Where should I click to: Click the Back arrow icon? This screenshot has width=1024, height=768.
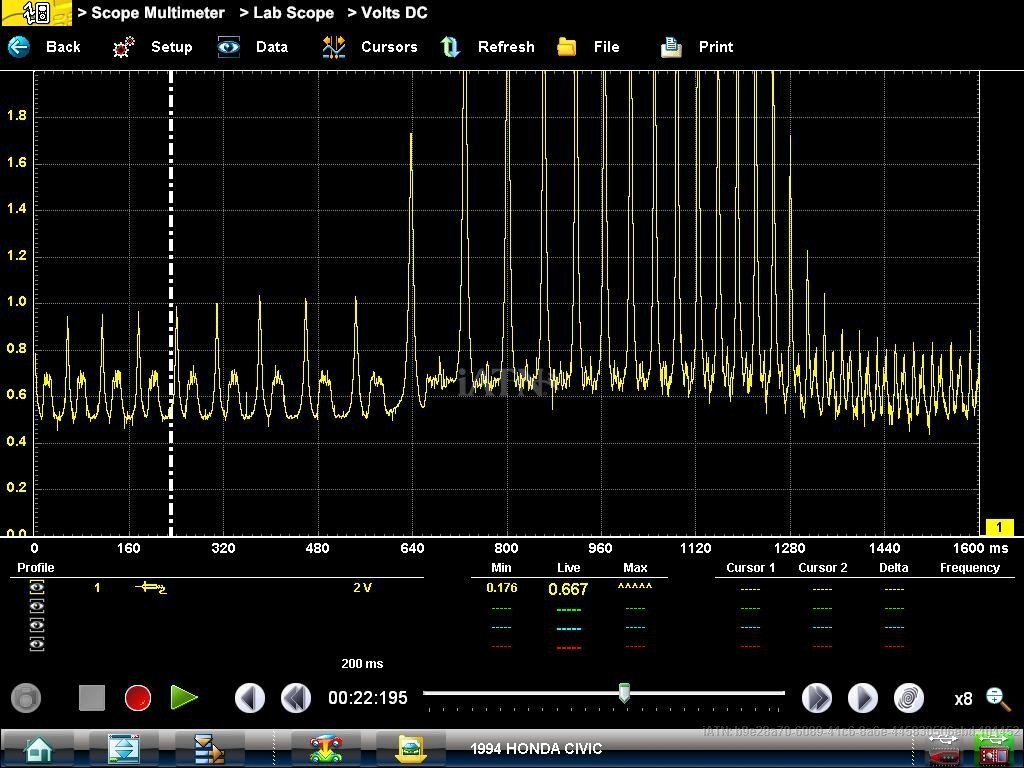20,47
